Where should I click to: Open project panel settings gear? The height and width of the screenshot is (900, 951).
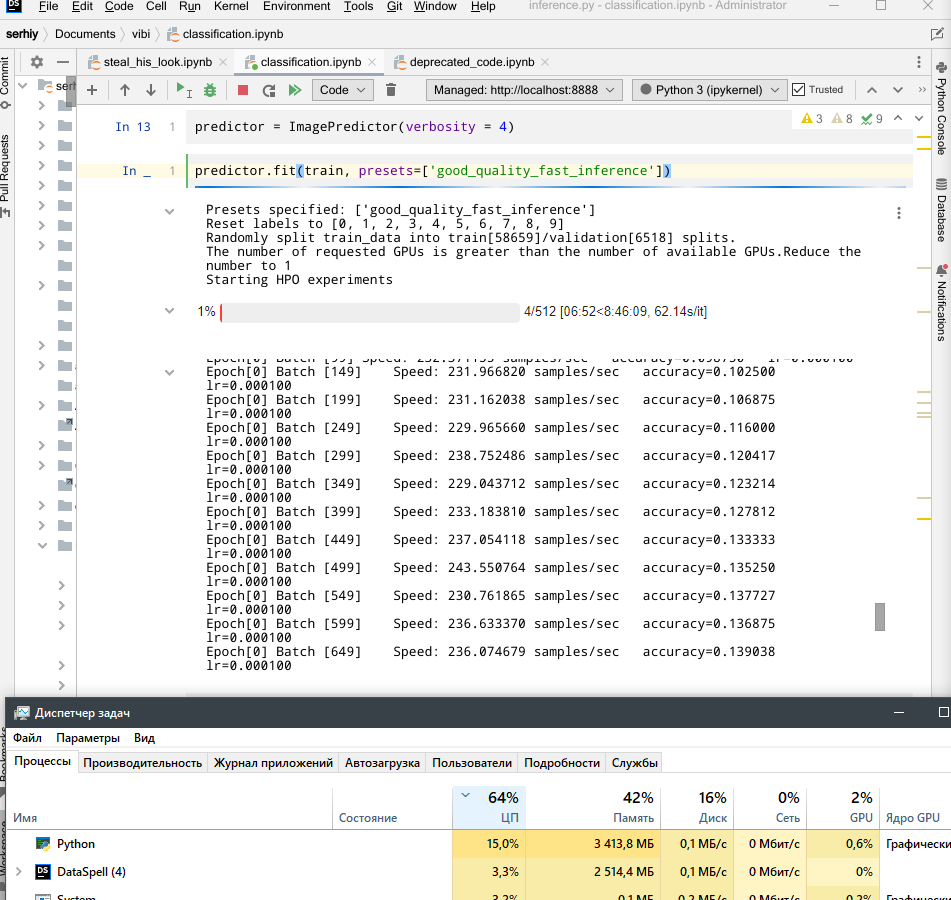pos(37,62)
